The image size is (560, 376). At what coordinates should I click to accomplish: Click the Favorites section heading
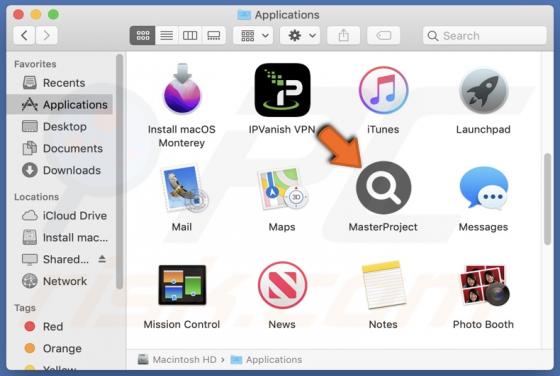click(35, 64)
